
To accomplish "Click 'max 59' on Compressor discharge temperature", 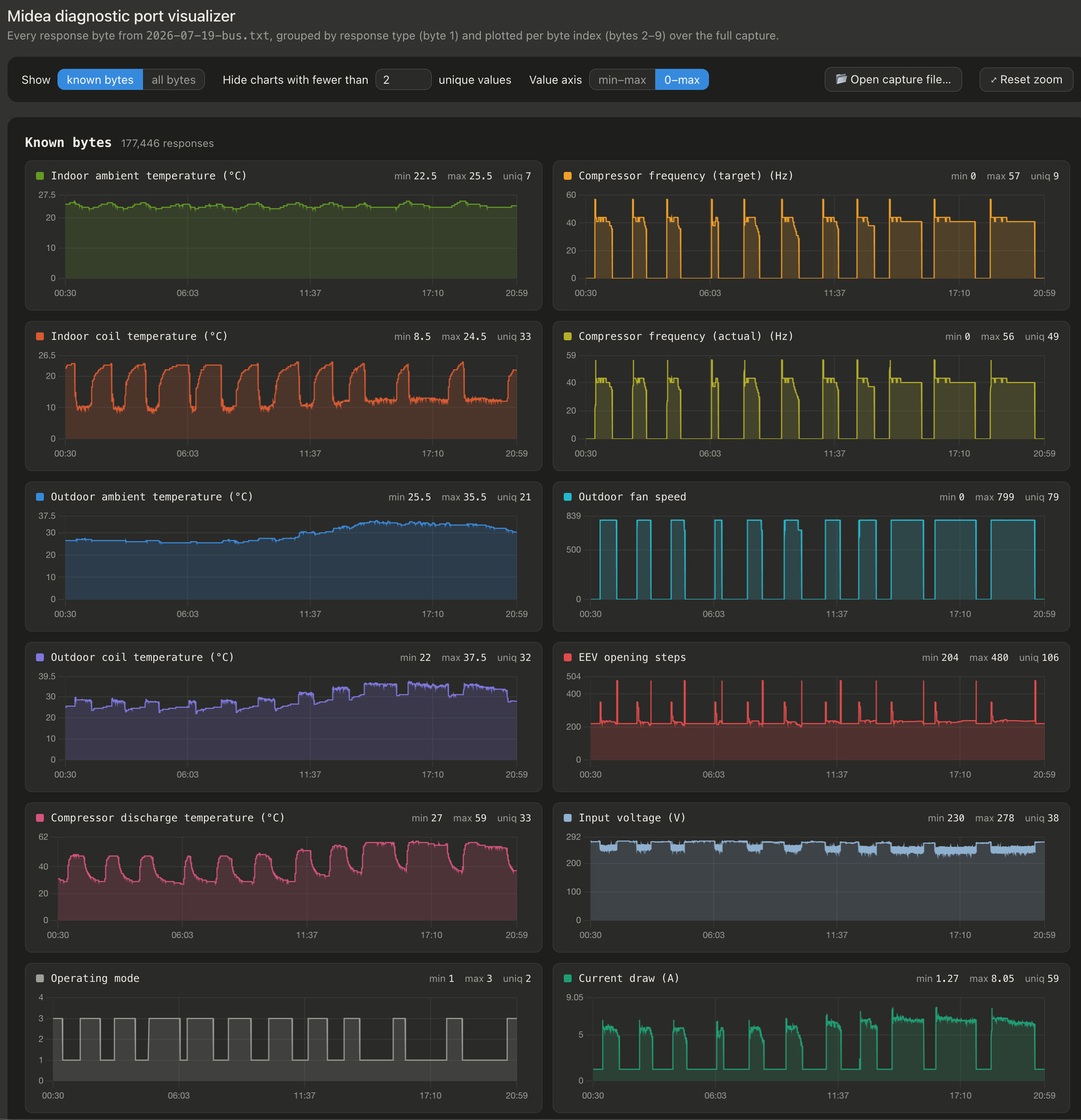I will point(470,818).
